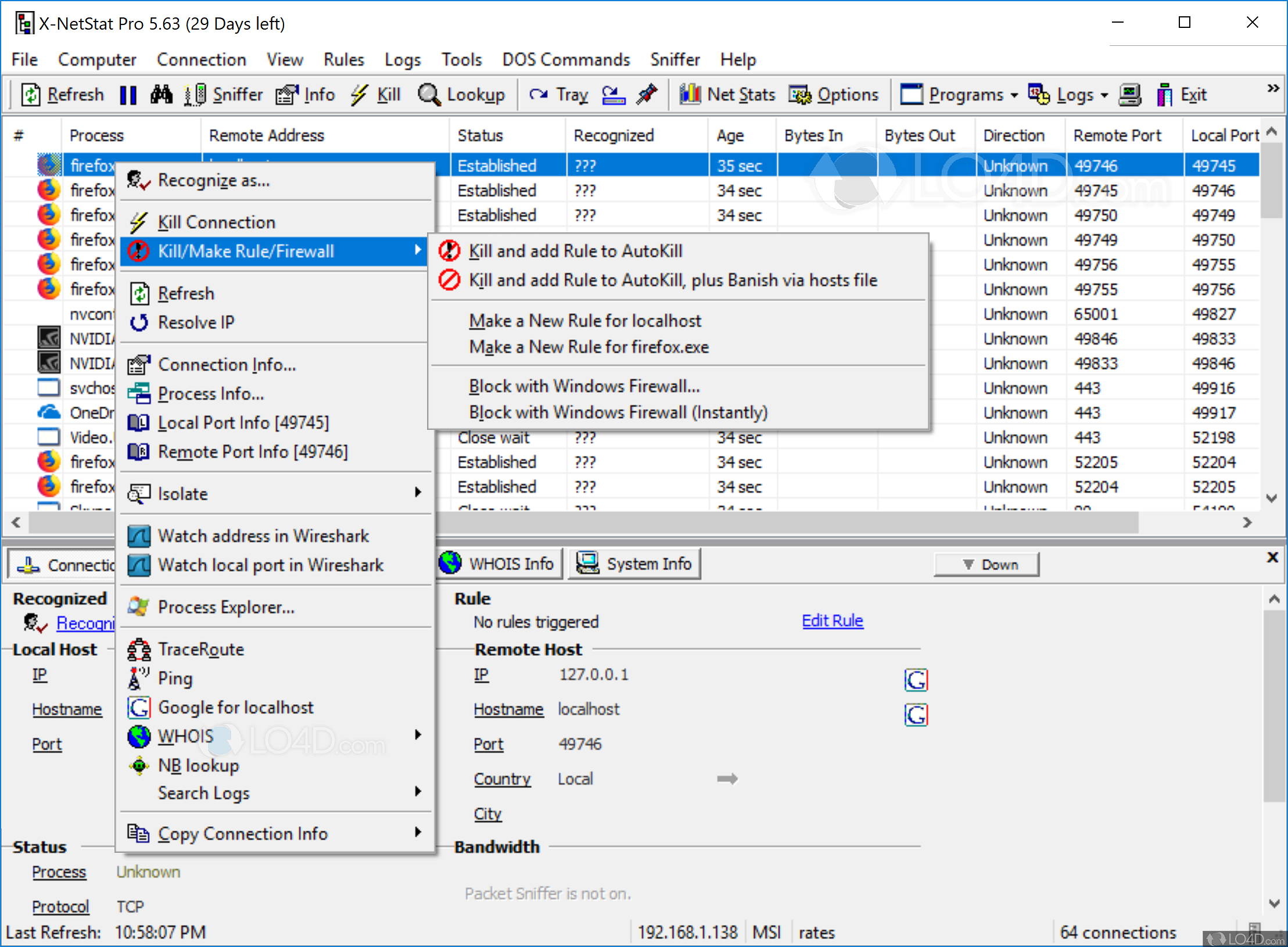Click the Refresh toolbar icon
The height and width of the screenshot is (947, 1288).
click(31, 95)
